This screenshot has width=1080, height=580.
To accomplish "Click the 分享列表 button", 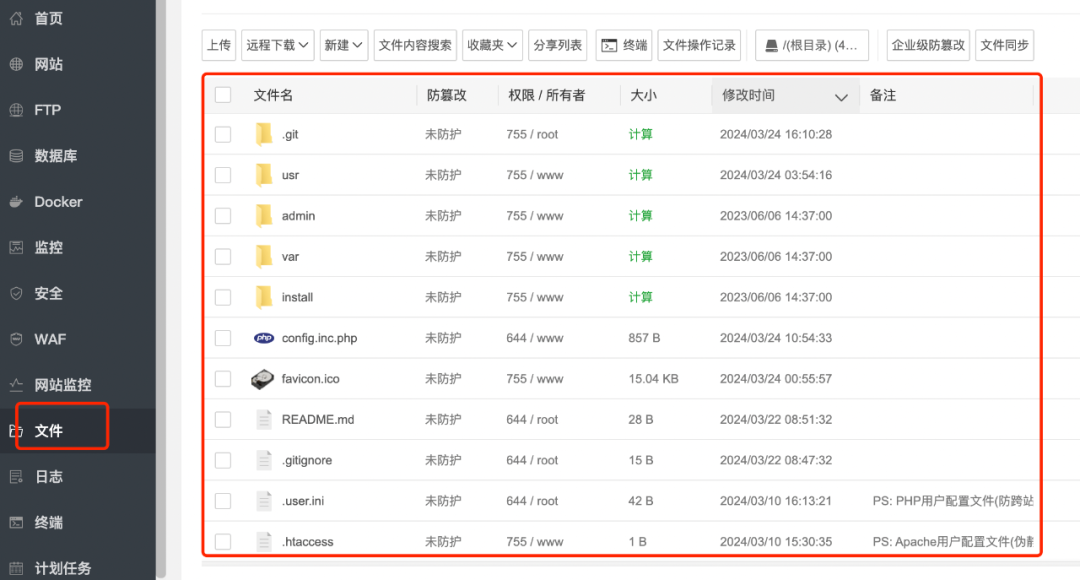I will [557, 45].
